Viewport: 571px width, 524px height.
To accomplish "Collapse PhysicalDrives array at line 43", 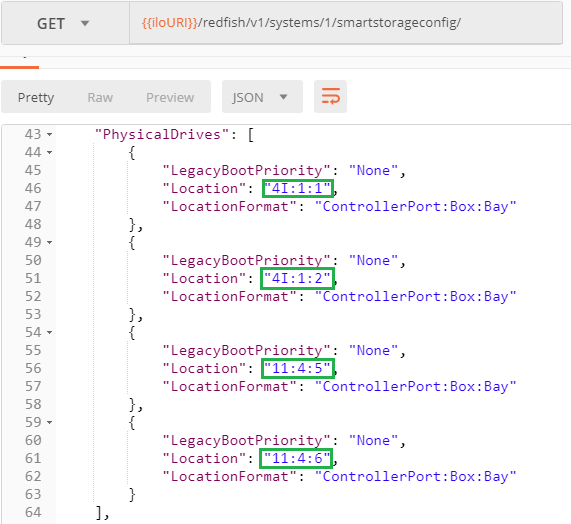I will point(50,135).
